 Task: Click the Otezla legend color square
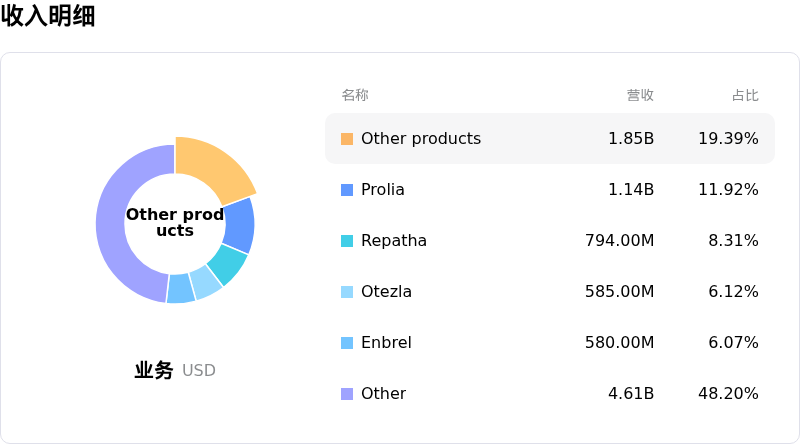(347, 292)
